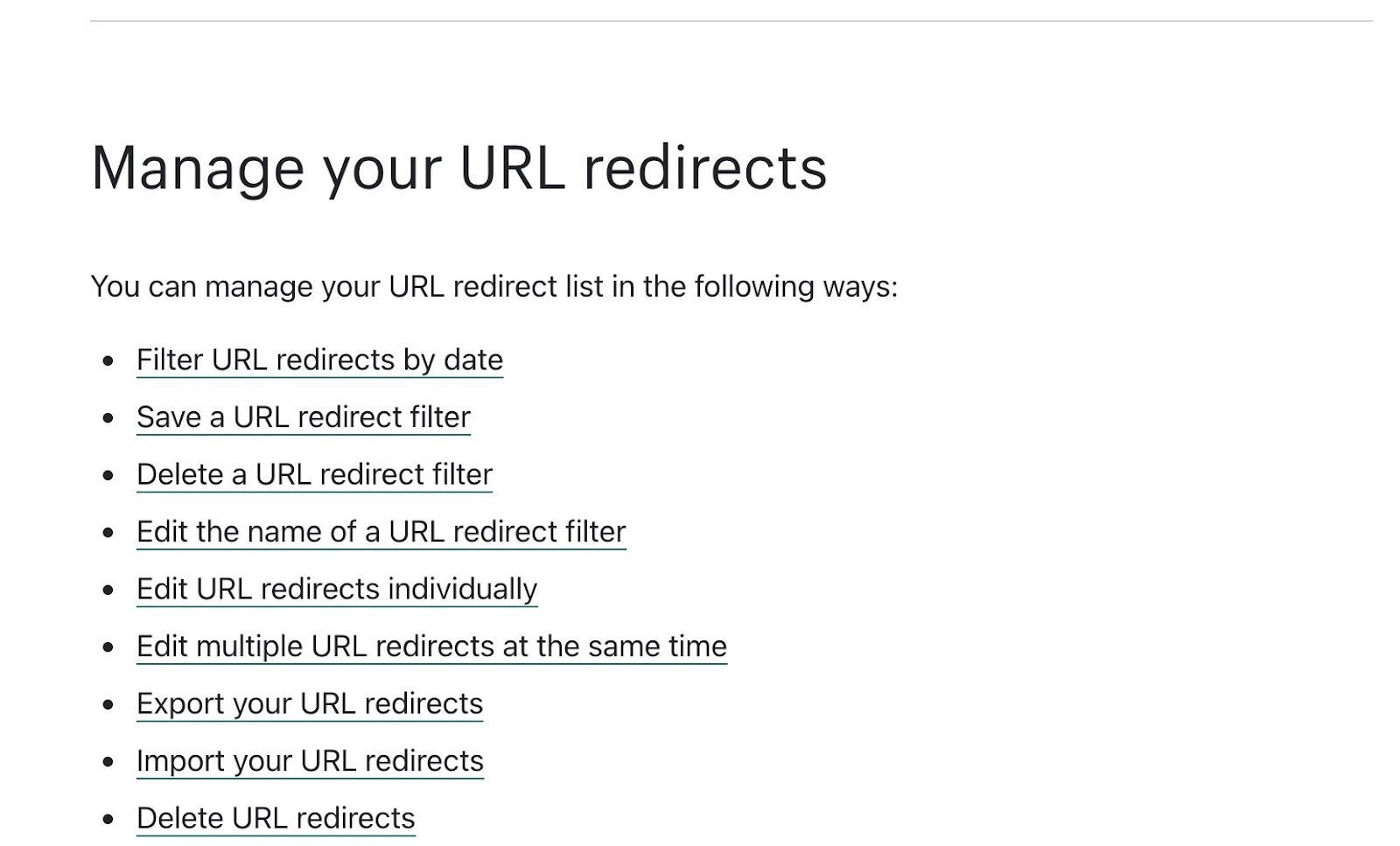Go to Save a URL redirect filter
This screenshot has height=846, width=1400.
(303, 417)
